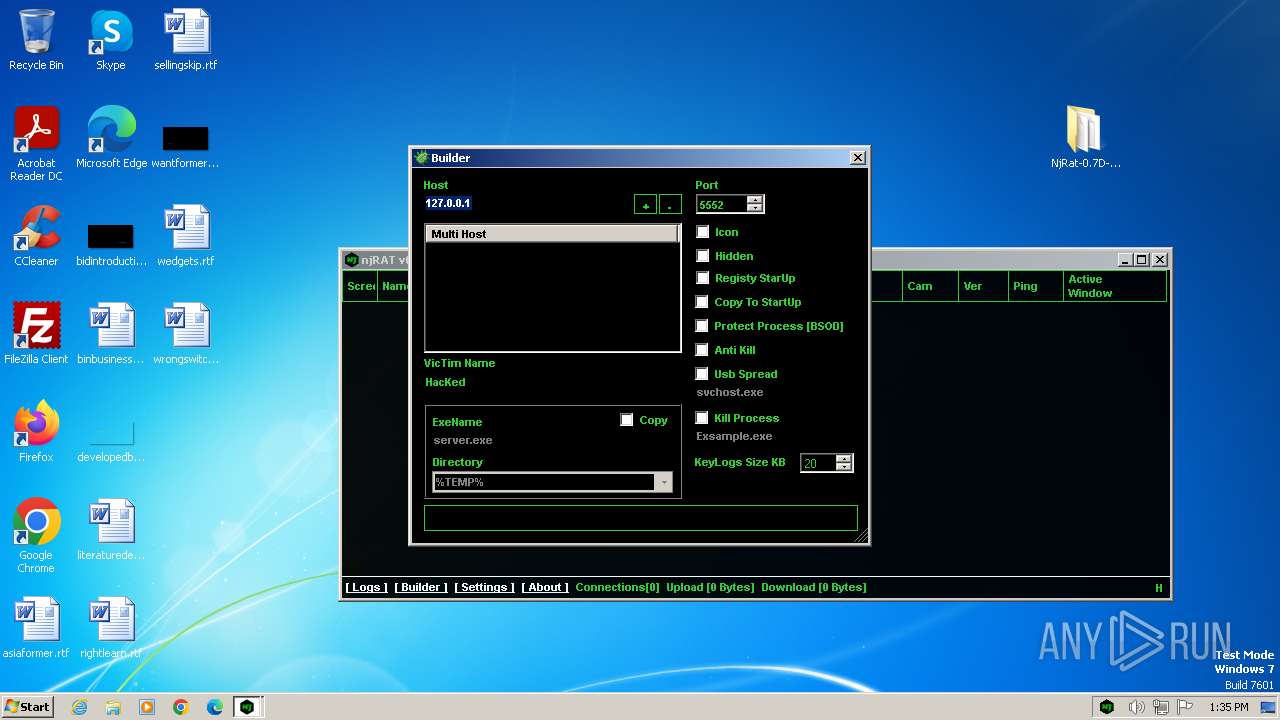Click the Connections[0] status text
Viewport: 1280px width, 720px height.
[x=617, y=587]
